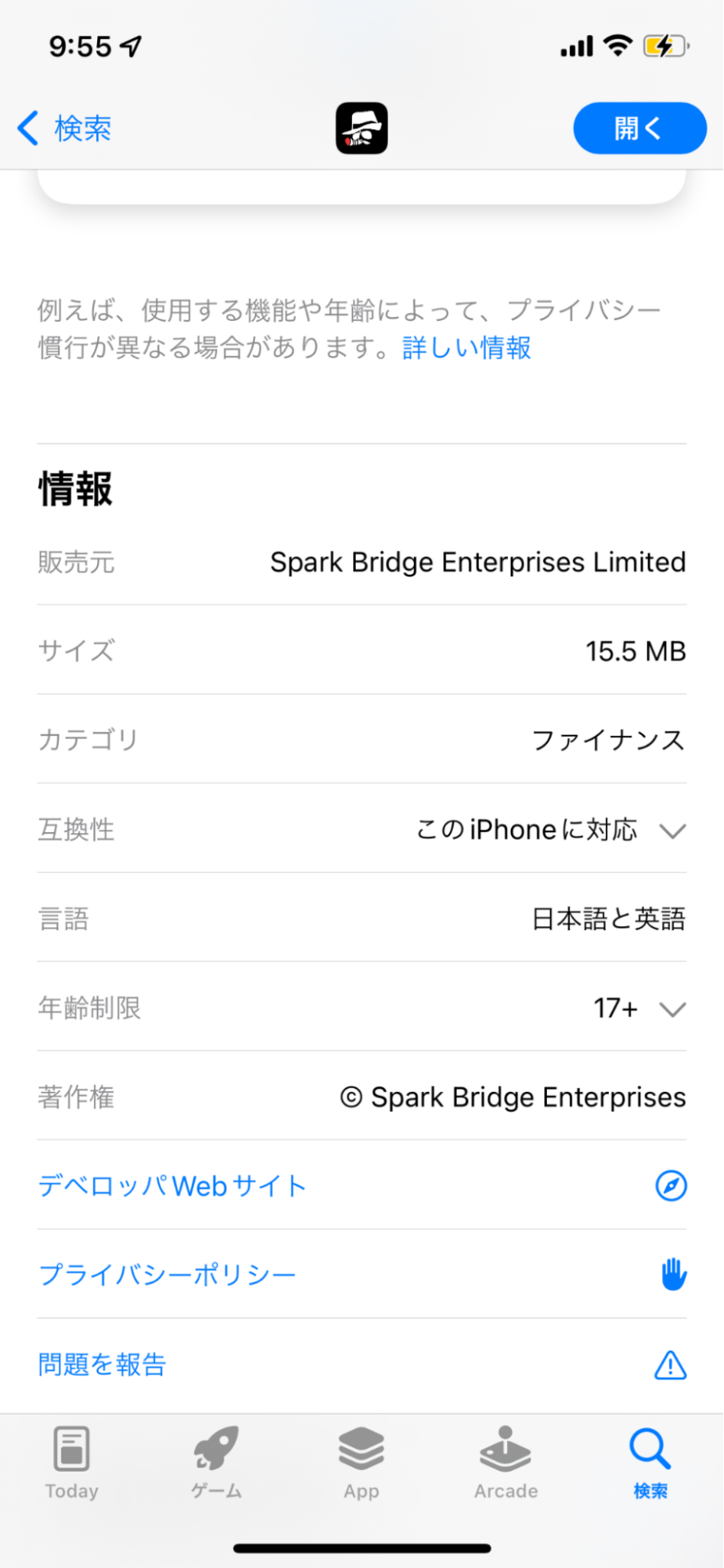Open プライバシーポリシー link
The height and width of the screenshot is (1568, 724).
tap(167, 1274)
